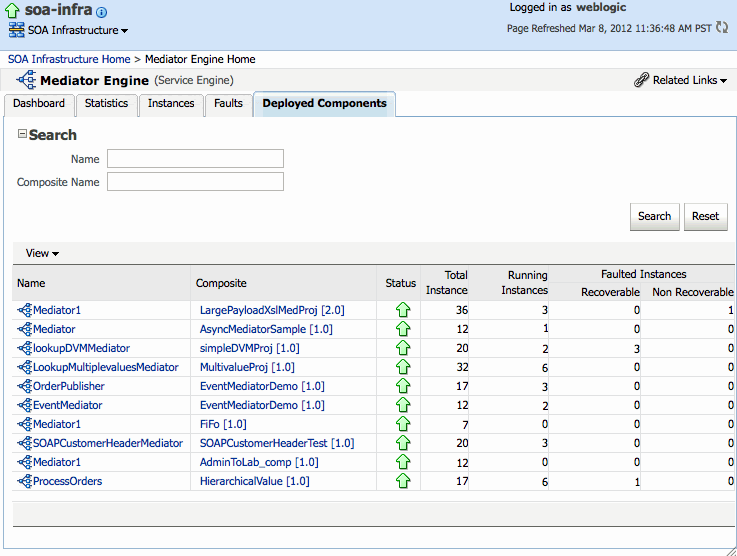Open the SOAPCustomerHeaderTest [1.0] composite link
This screenshot has height=556, width=737.
tap(277, 443)
